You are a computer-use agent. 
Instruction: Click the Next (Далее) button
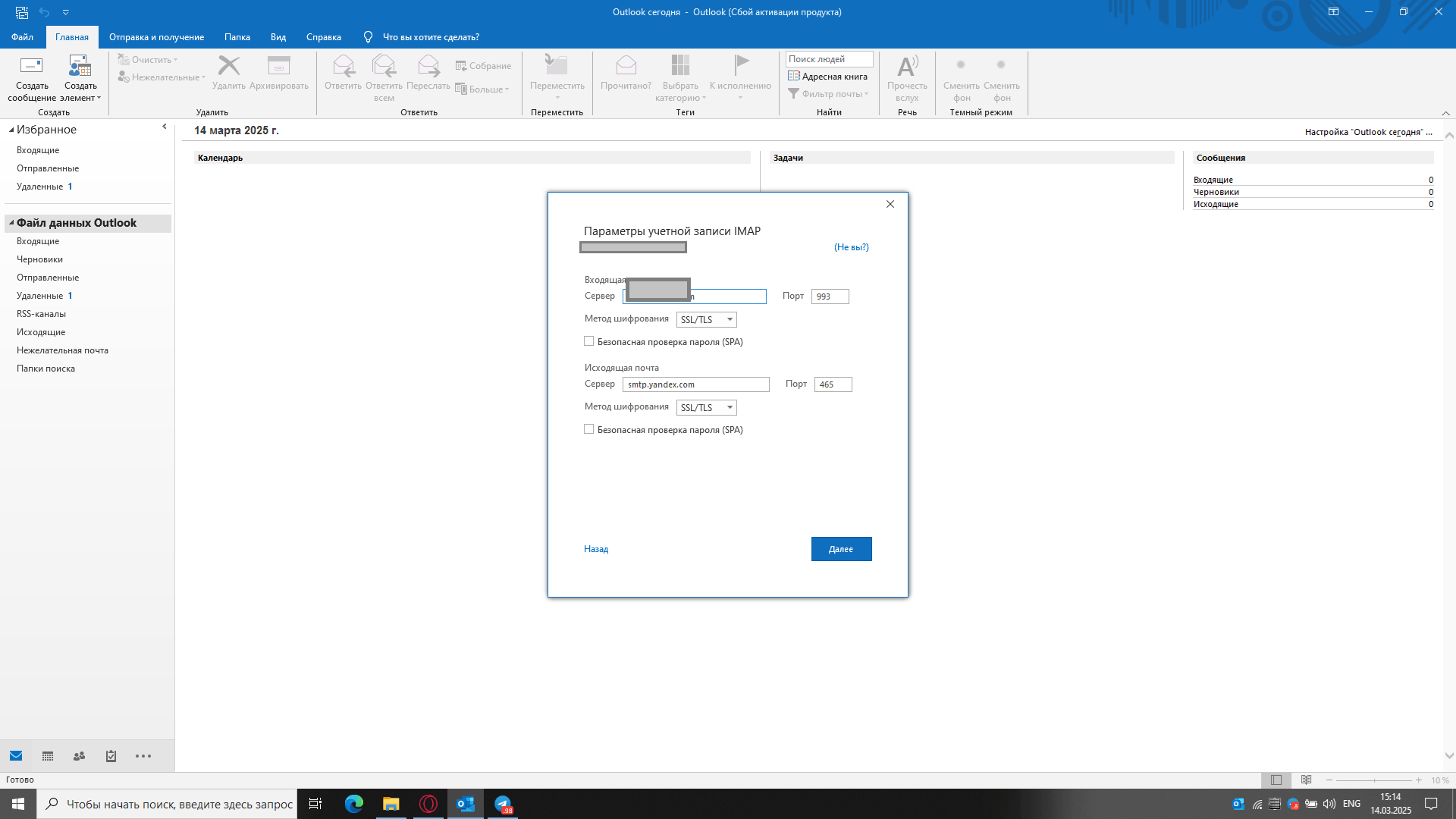tap(841, 549)
